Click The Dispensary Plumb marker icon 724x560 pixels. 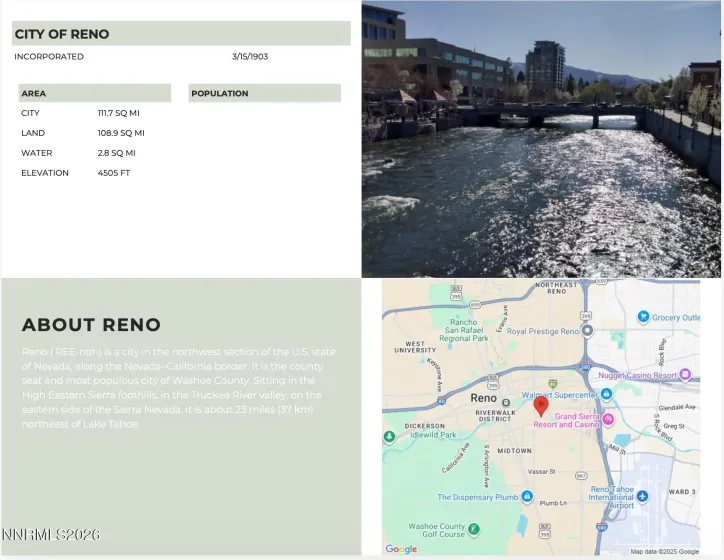point(526,496)
